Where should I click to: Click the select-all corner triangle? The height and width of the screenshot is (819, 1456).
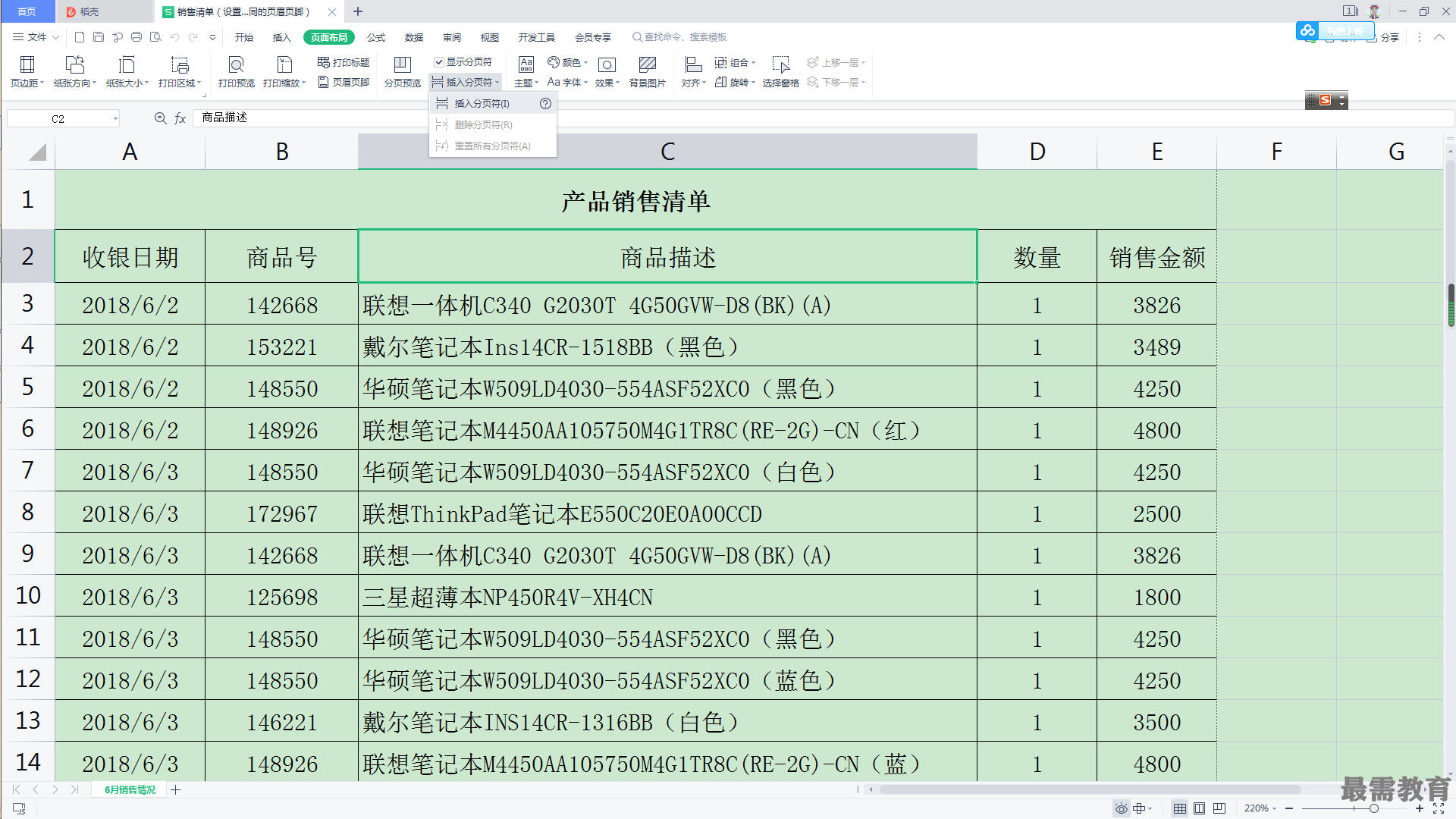[x=36, y=152]
